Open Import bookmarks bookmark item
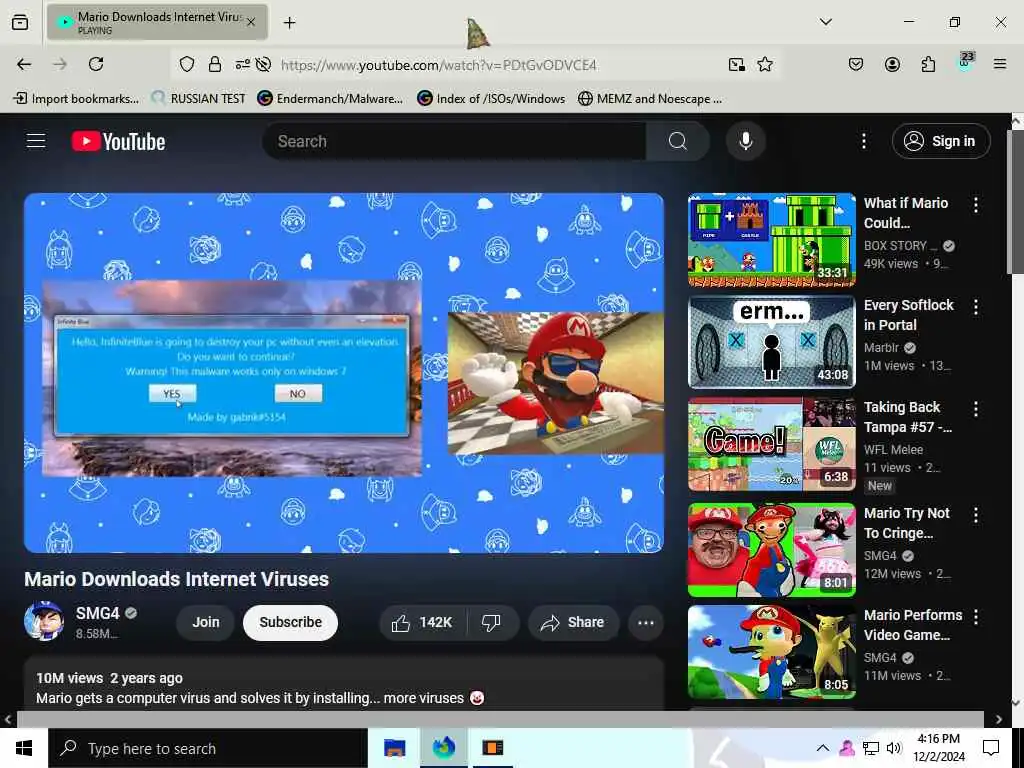The width and height of the screenshot is (1024, 768). (x=76, y=99)
